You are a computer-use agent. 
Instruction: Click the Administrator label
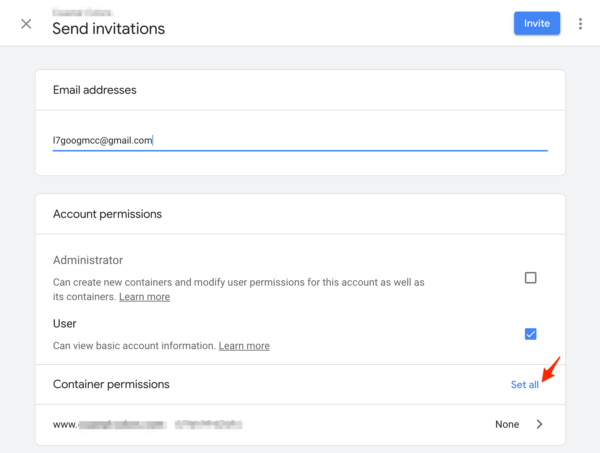coord(88,260)
